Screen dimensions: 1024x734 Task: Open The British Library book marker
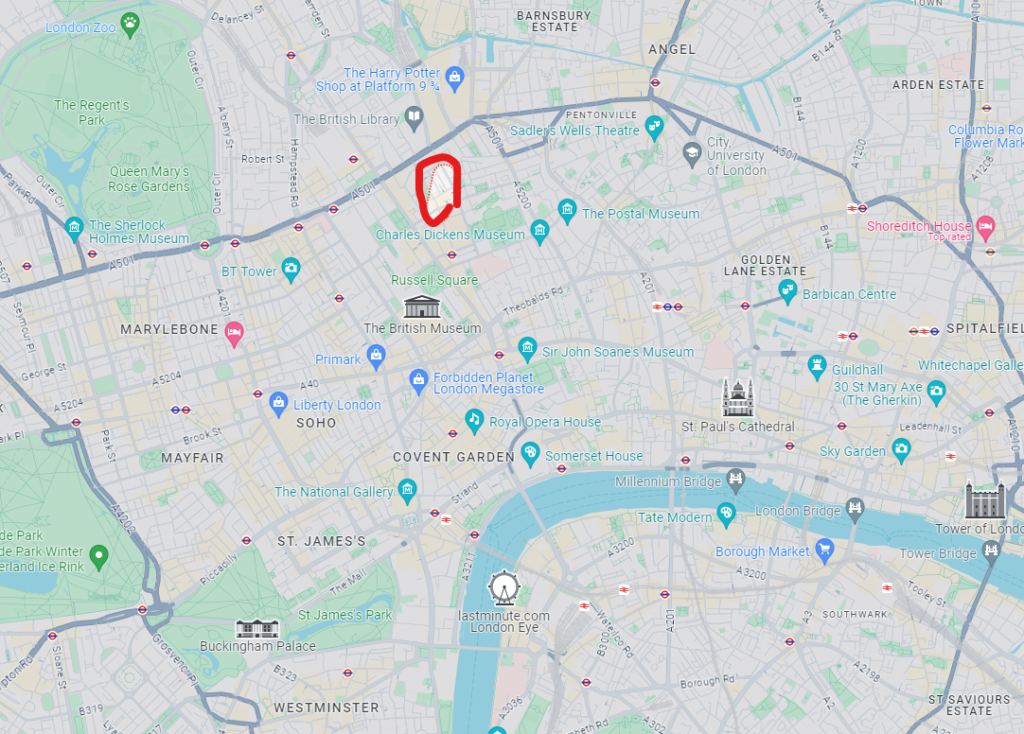414,119
